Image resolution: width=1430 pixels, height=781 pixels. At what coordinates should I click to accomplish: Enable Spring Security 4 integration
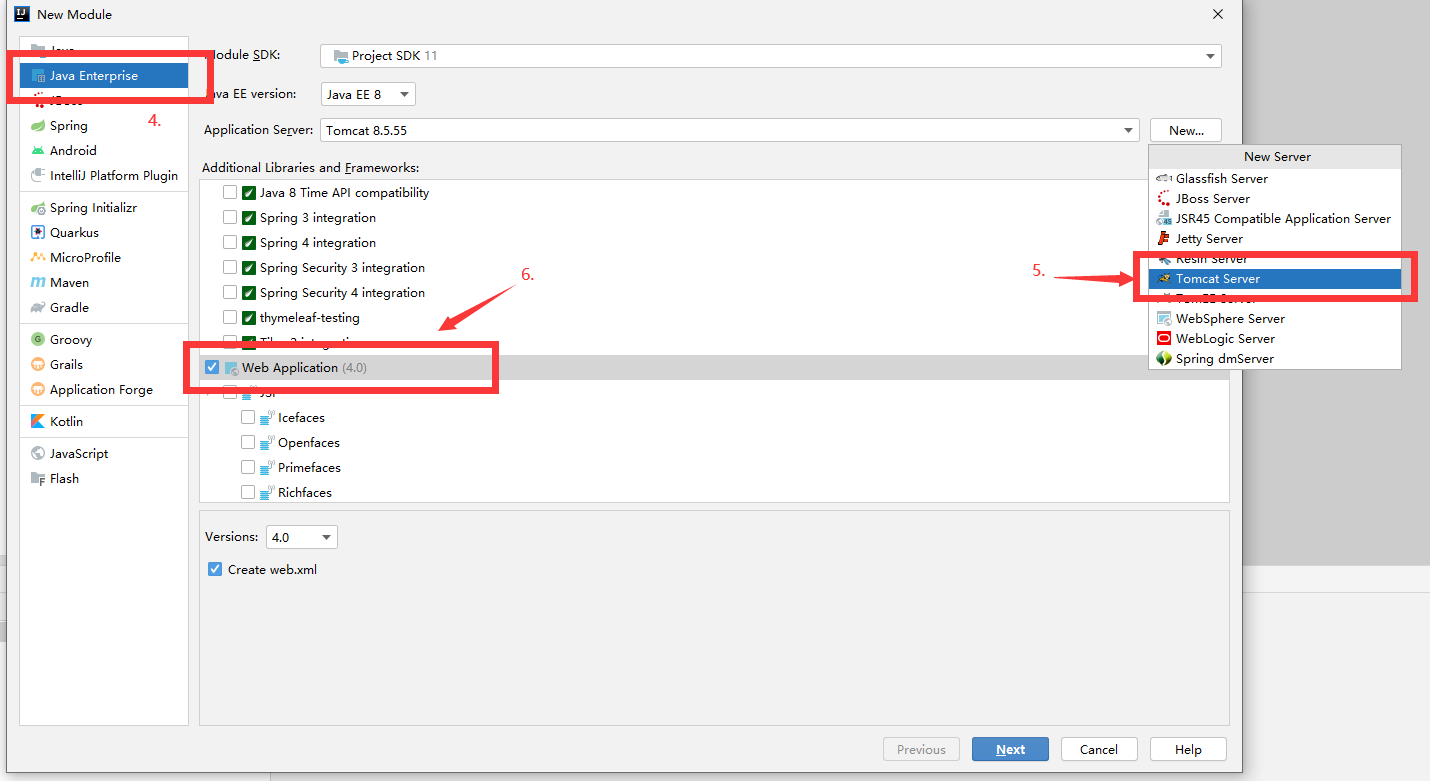coord(230,292)
